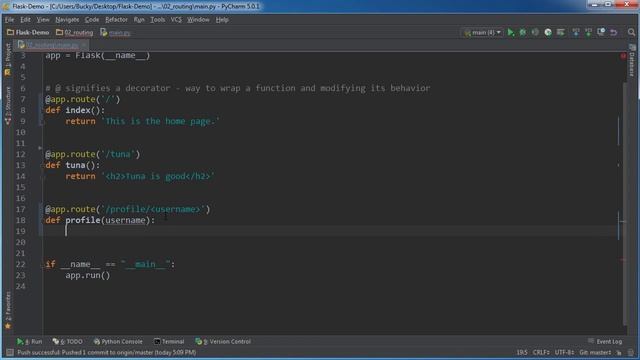This screenshot has height=360, width=640.
Task: Open the Project tool window sidebar button
Action: [x=8, y=60]
